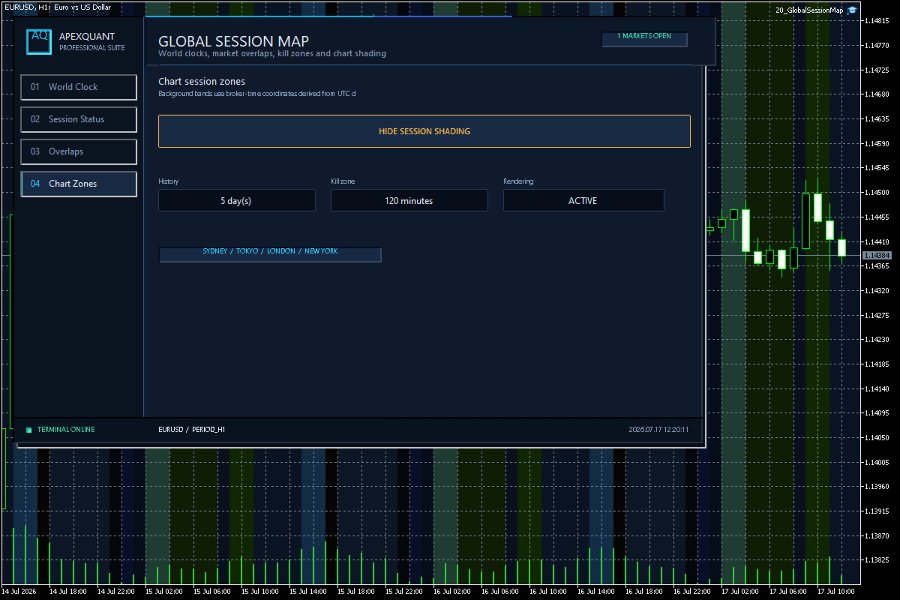Image resolution: width=900 pixels, height=600 pixels.
Task: Click the 17 Jul 10:00 time axis label
Action: (x=835, y=591)
